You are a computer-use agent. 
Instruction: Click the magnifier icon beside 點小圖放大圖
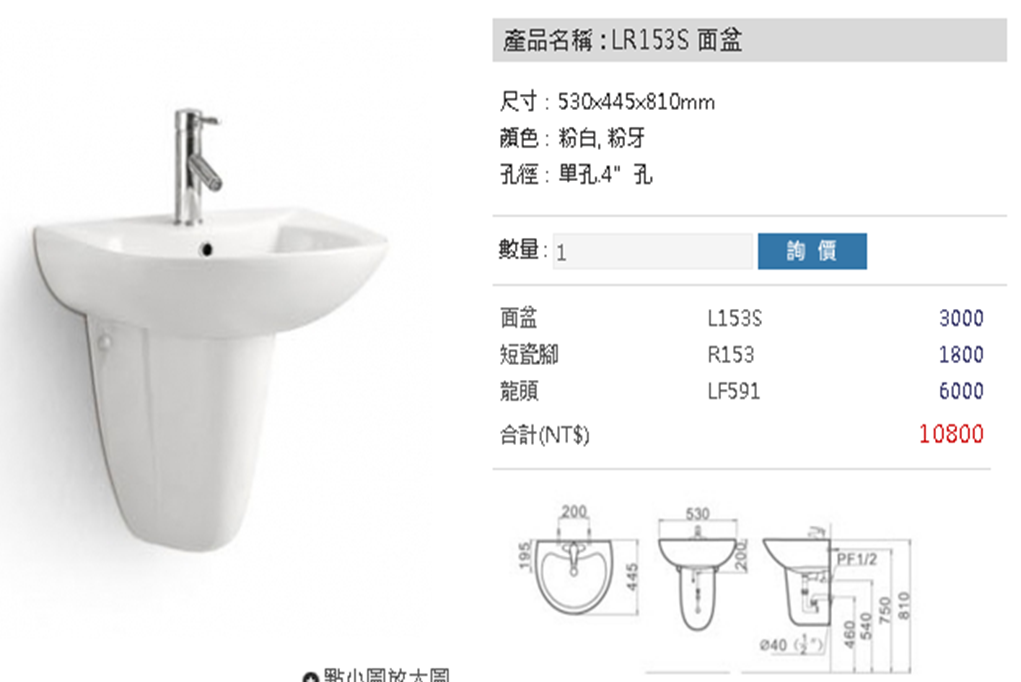pos(311,676)
